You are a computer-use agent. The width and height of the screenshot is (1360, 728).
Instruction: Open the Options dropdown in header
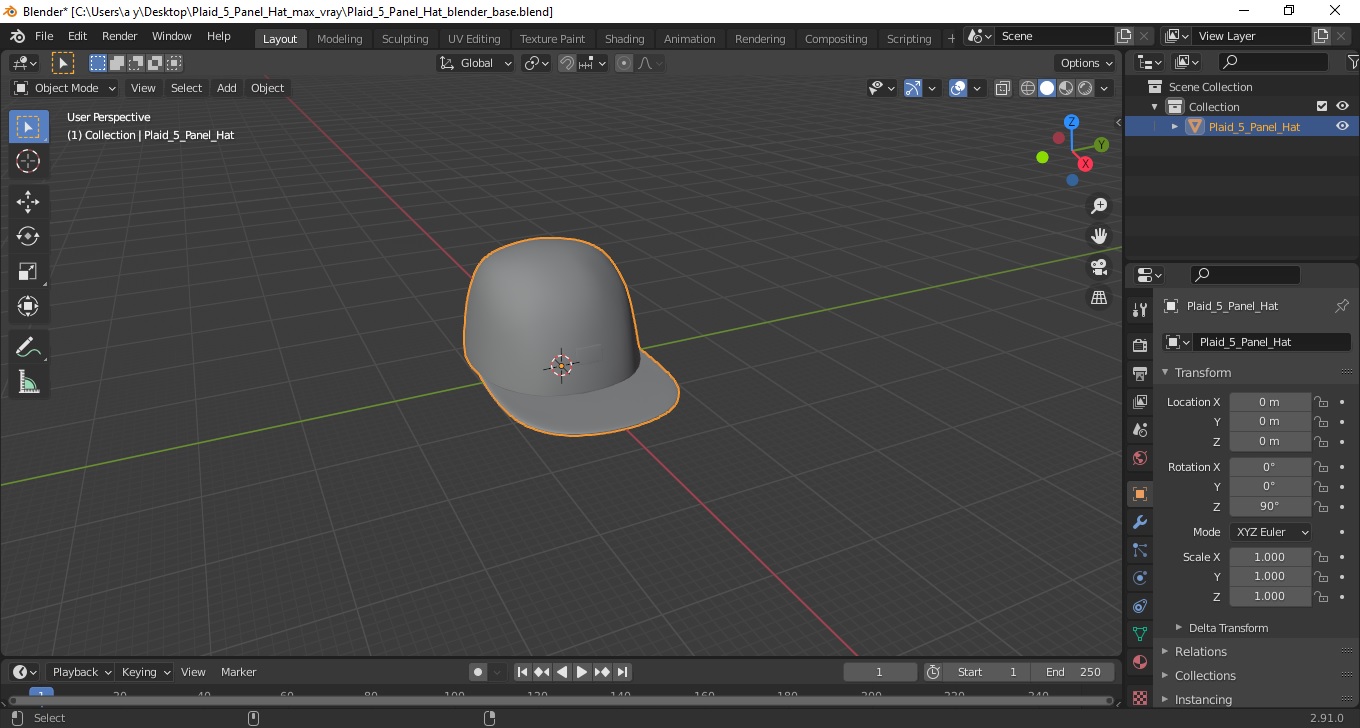click(x=1085, y=63)
